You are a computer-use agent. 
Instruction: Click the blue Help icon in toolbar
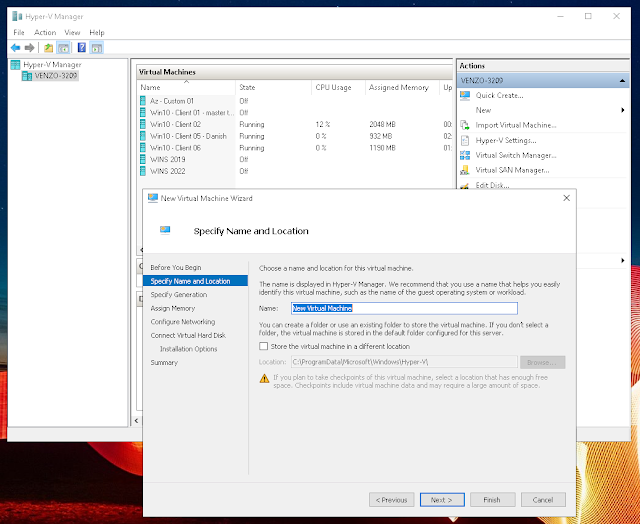pyautogui.click(x=80, y=48)
